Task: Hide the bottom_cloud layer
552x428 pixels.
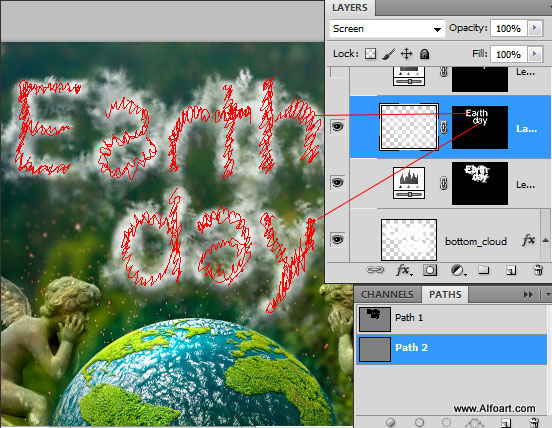Action: coord(337,240)
